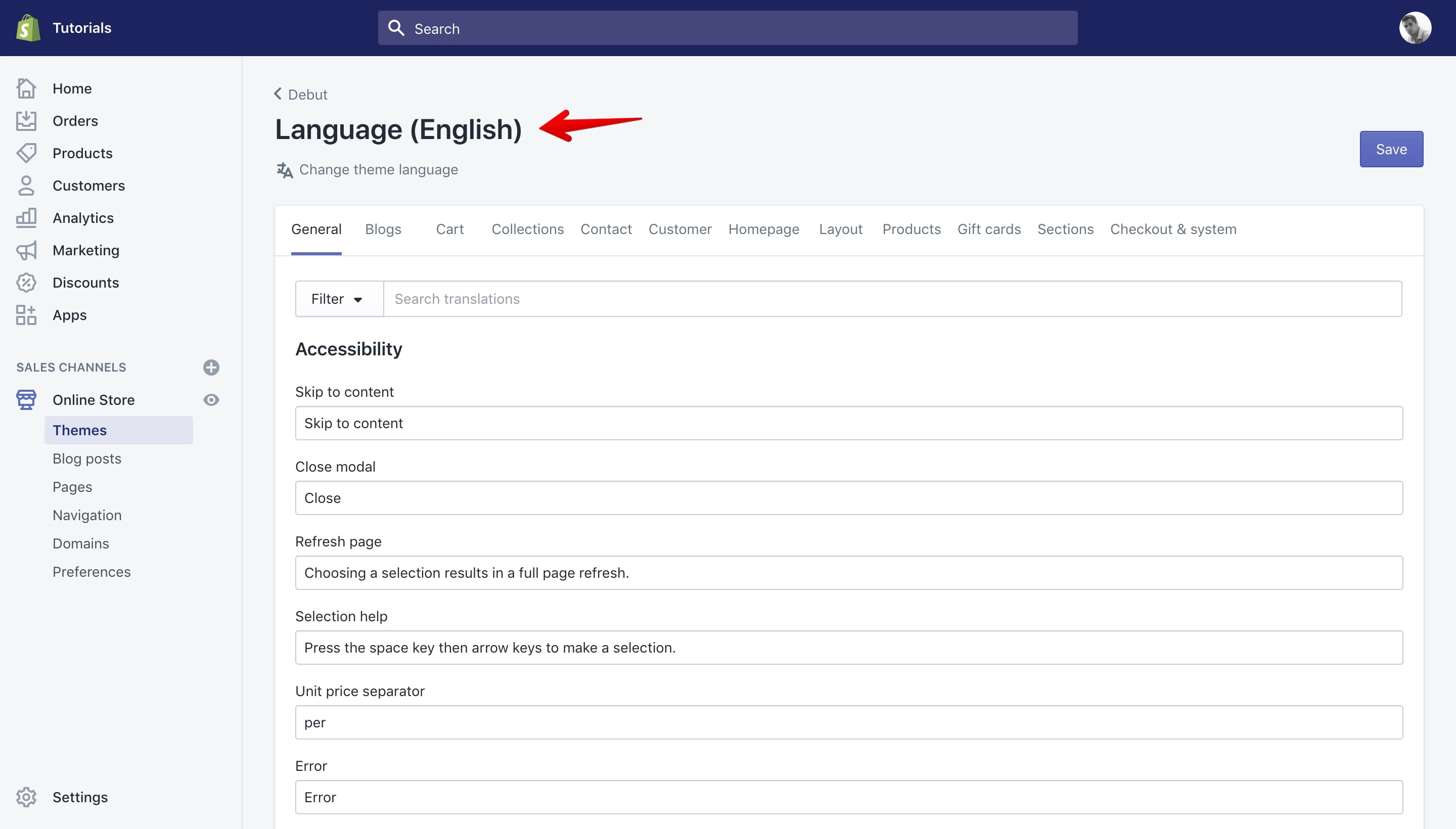
Task: View online store via eye icon
Action: pos(211,400)
